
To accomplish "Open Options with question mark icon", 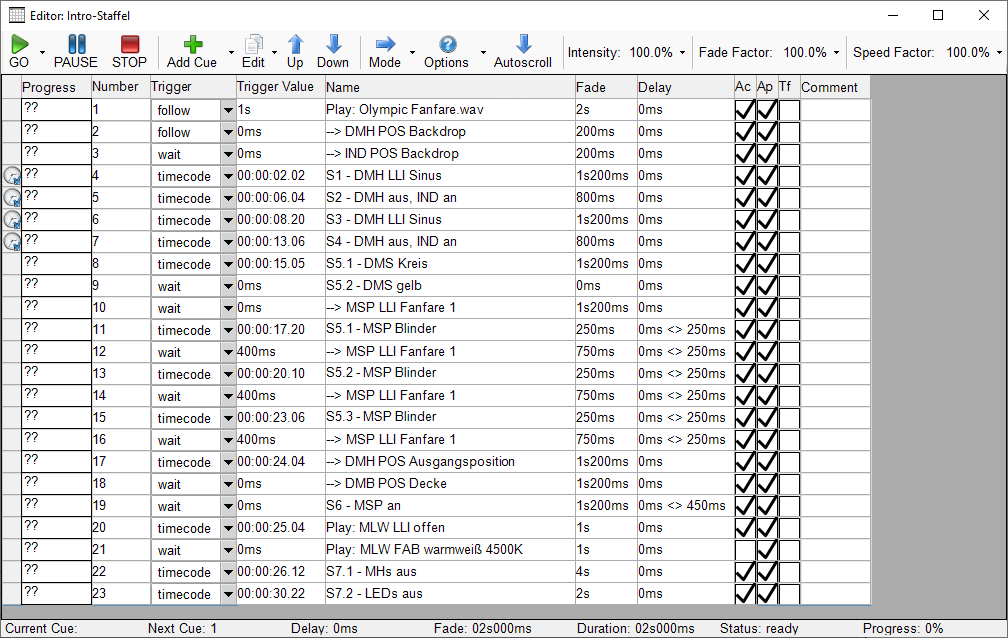I will coord(447,44).
